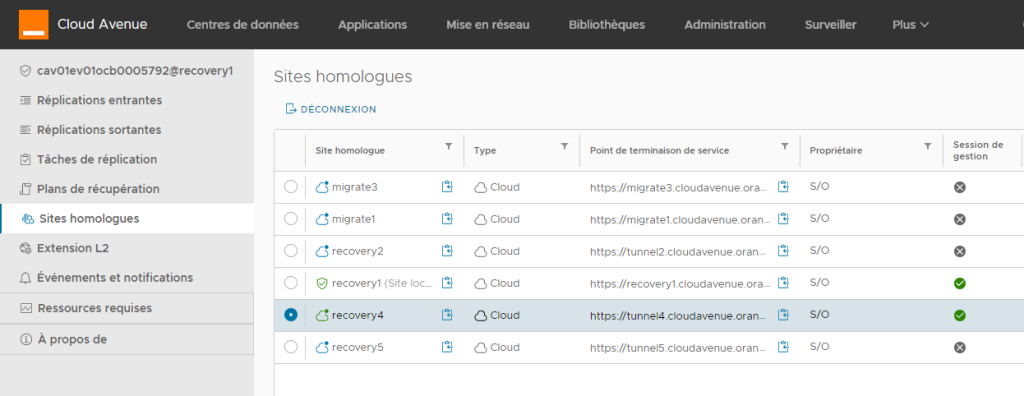Screen dimensions: 1024x396
Task: Click the selected recovery4 radio button
Action: [x=291, y=314]
